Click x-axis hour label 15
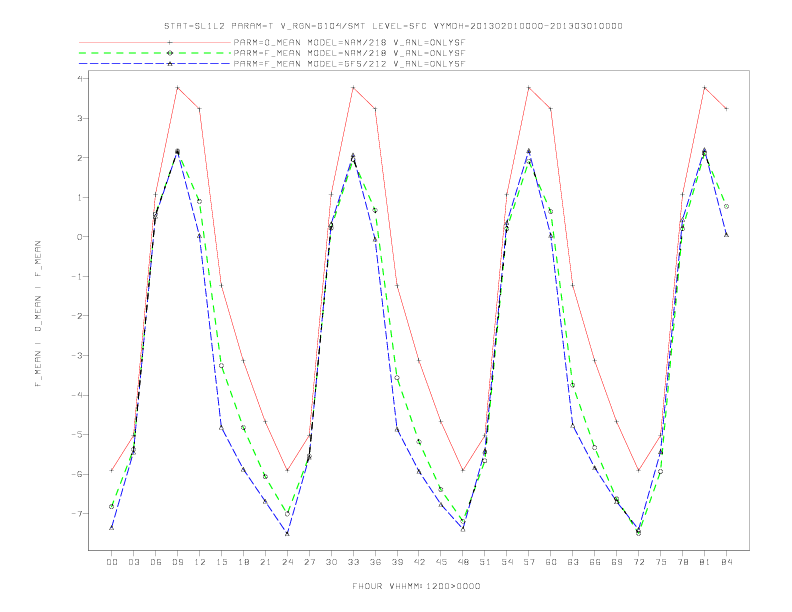The height and width of the screenshot is (612, 792). [x=221, y=562]
